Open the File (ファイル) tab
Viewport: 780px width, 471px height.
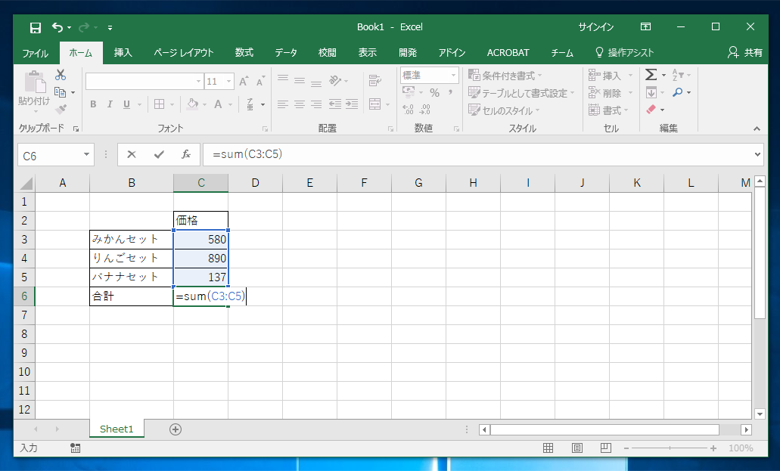[35, 53]
